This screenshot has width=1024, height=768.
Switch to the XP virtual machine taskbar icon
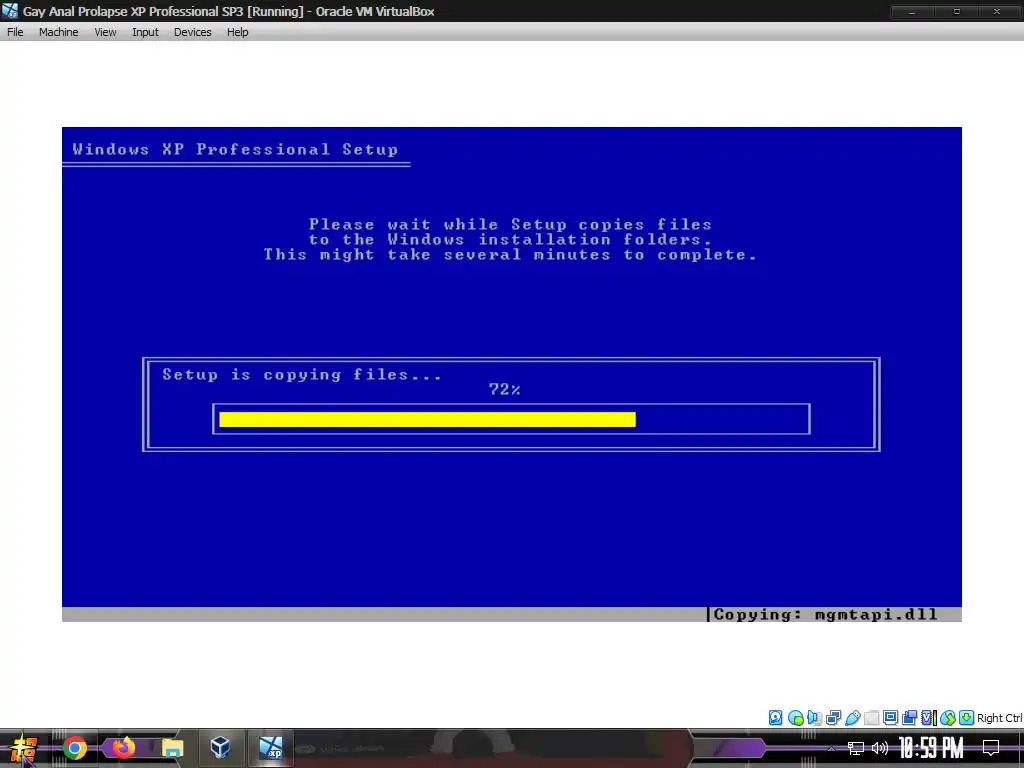coord(270,748)
